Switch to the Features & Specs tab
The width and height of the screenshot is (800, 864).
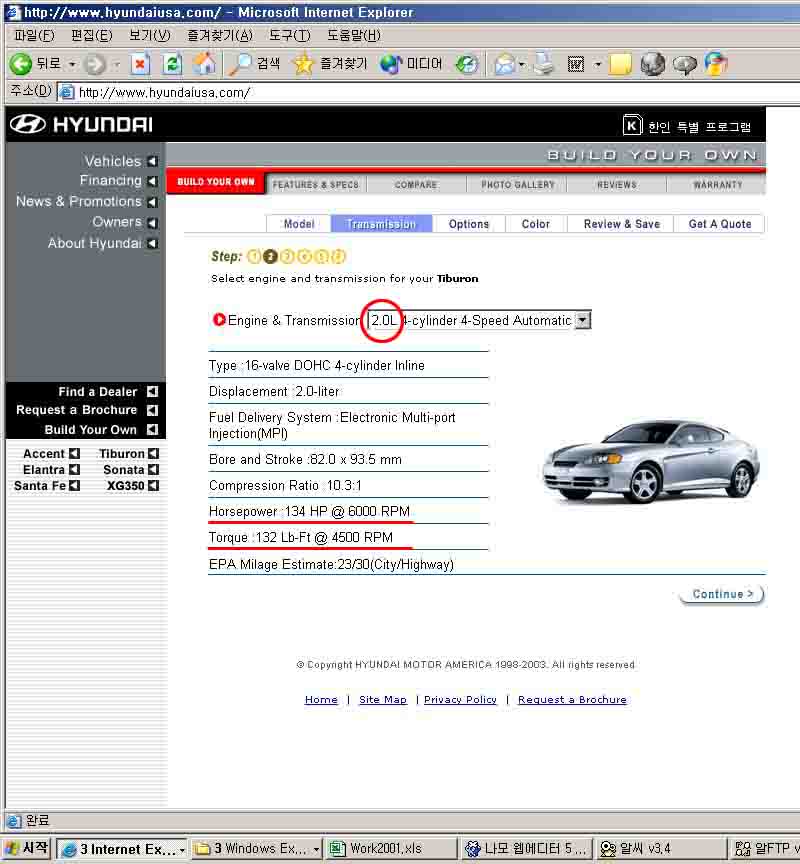(316, 185)
